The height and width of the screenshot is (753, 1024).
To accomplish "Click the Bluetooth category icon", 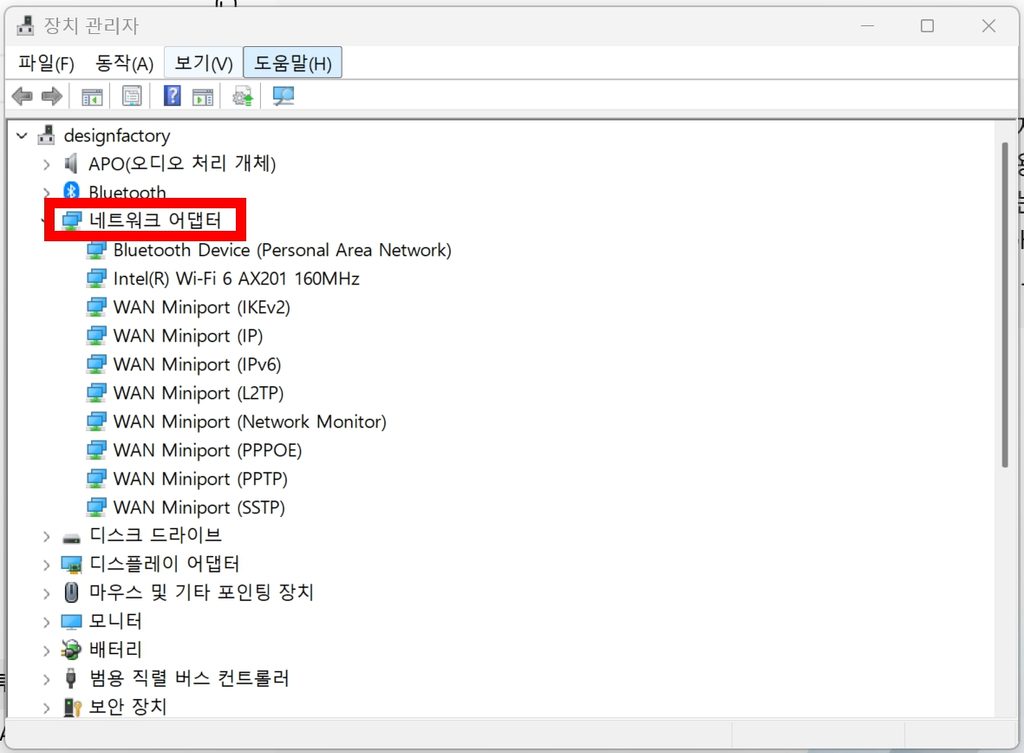I will (71, 191).
